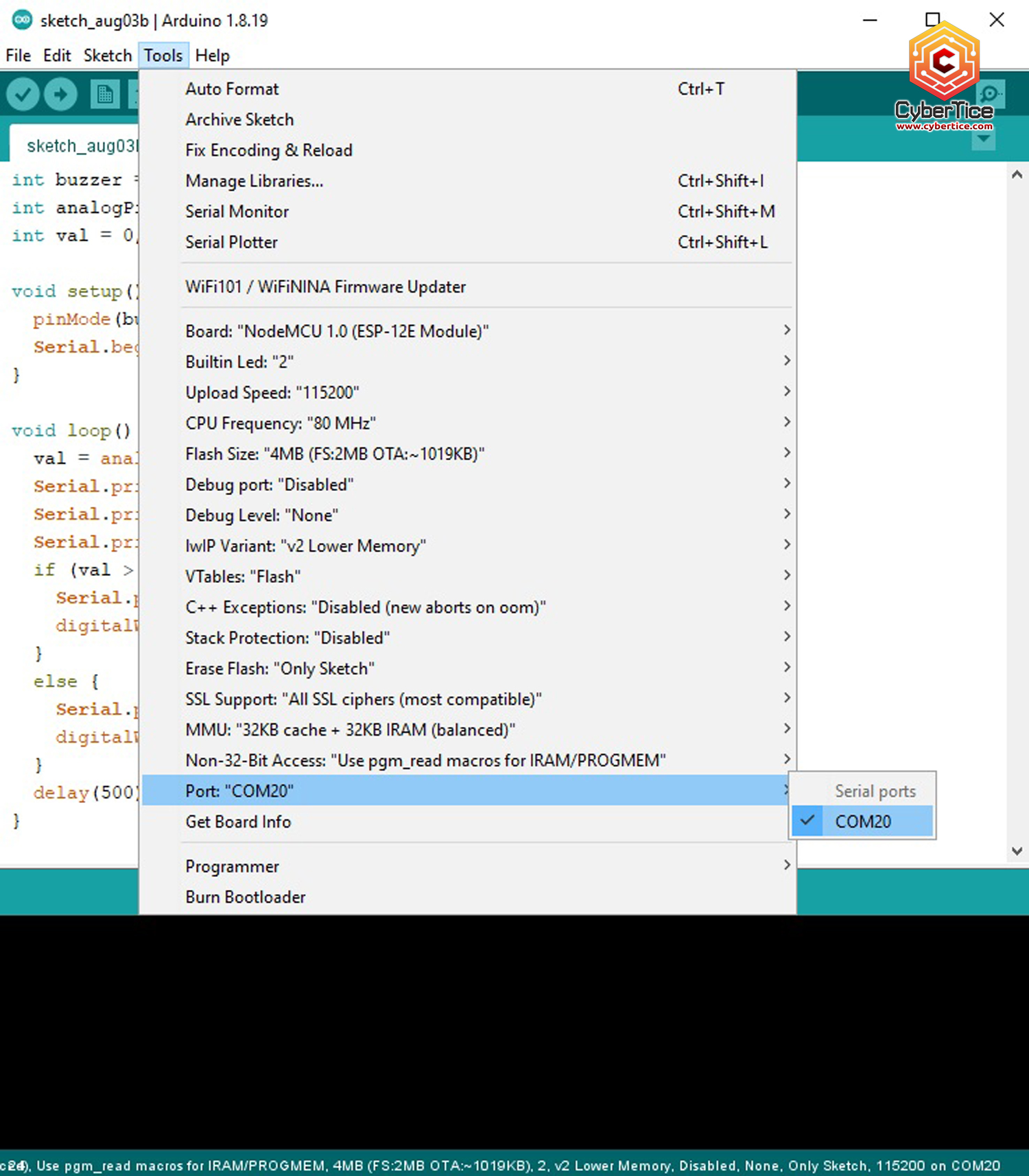This screenshot has width=1029, height=1176.
Task: Open Serial Monitor magnifier icon in toolbar
Action: (x=991, y=94)
